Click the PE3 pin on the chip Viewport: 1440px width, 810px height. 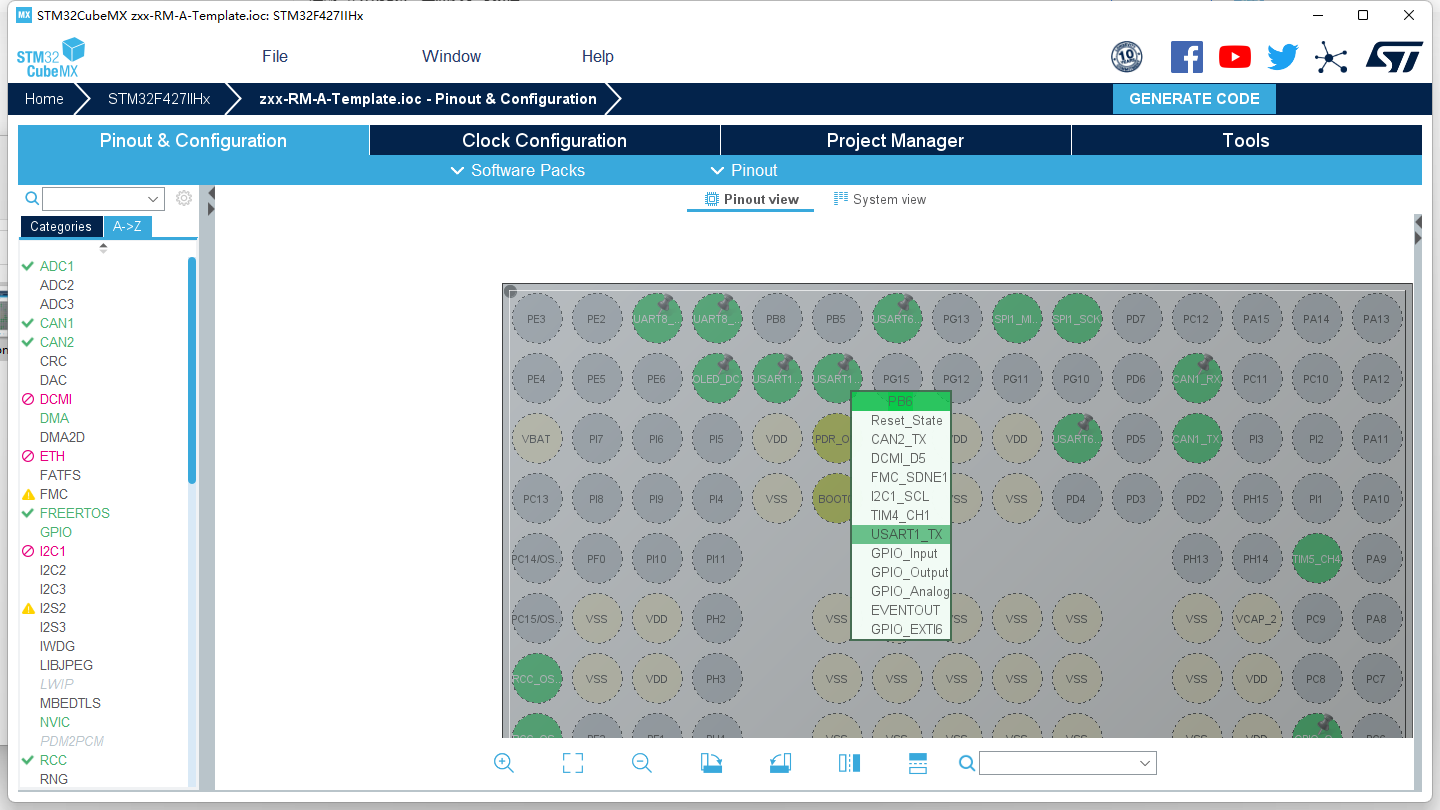(536, 319)
